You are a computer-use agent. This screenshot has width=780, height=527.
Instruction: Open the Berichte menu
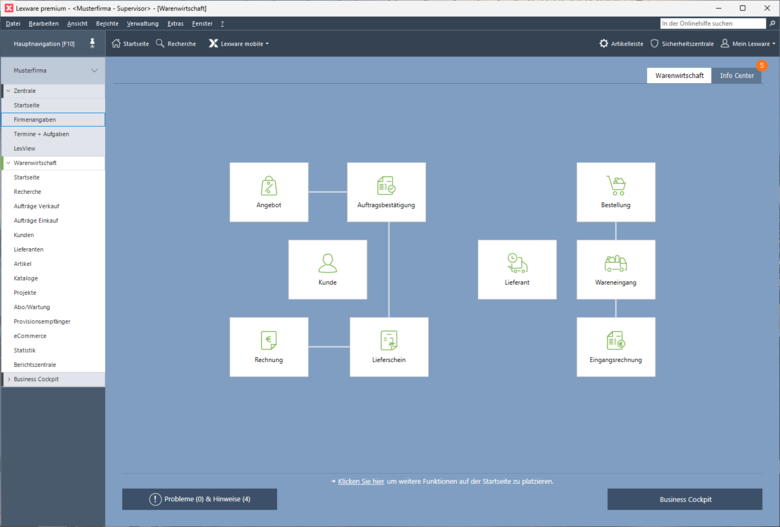point(107,23)
